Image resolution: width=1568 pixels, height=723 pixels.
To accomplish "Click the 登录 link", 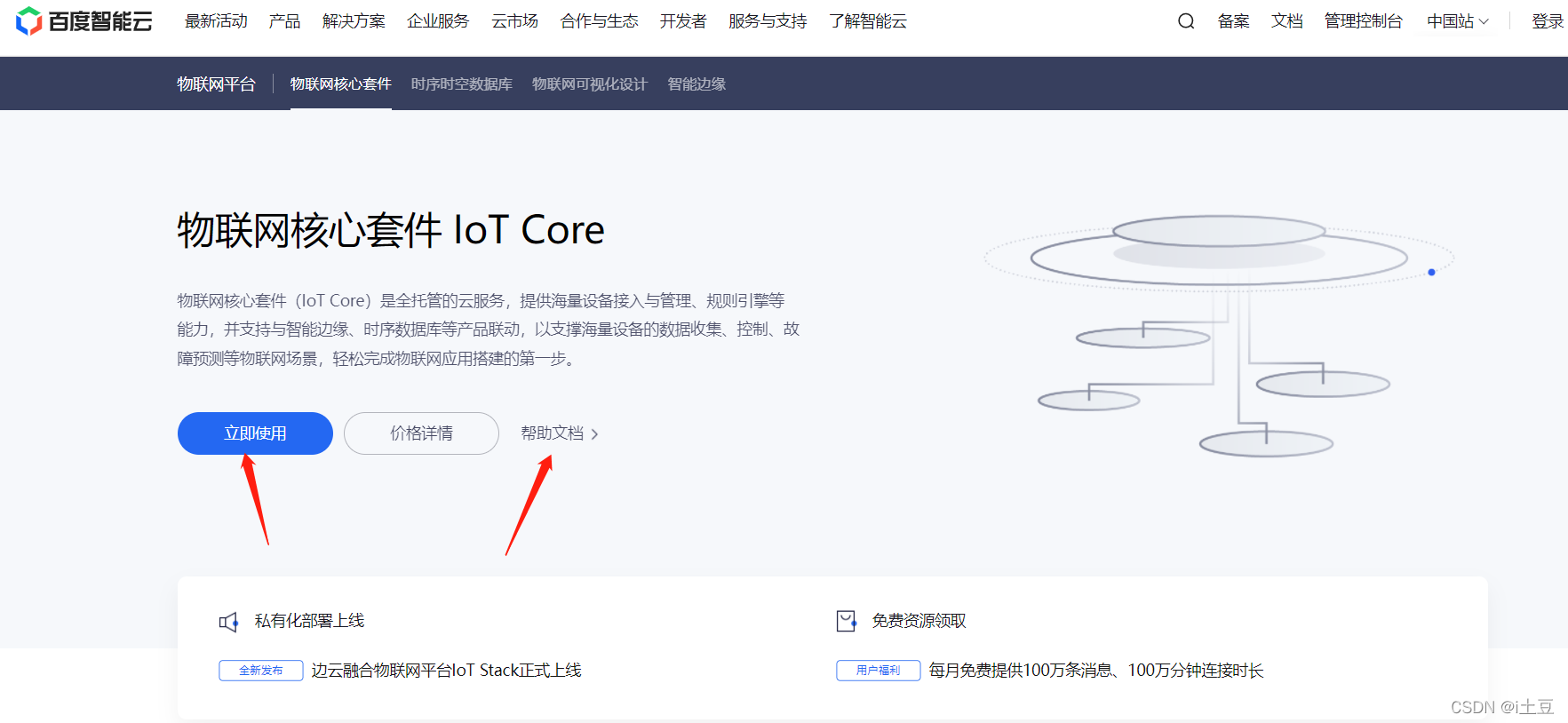I will tap(1548, 21).
